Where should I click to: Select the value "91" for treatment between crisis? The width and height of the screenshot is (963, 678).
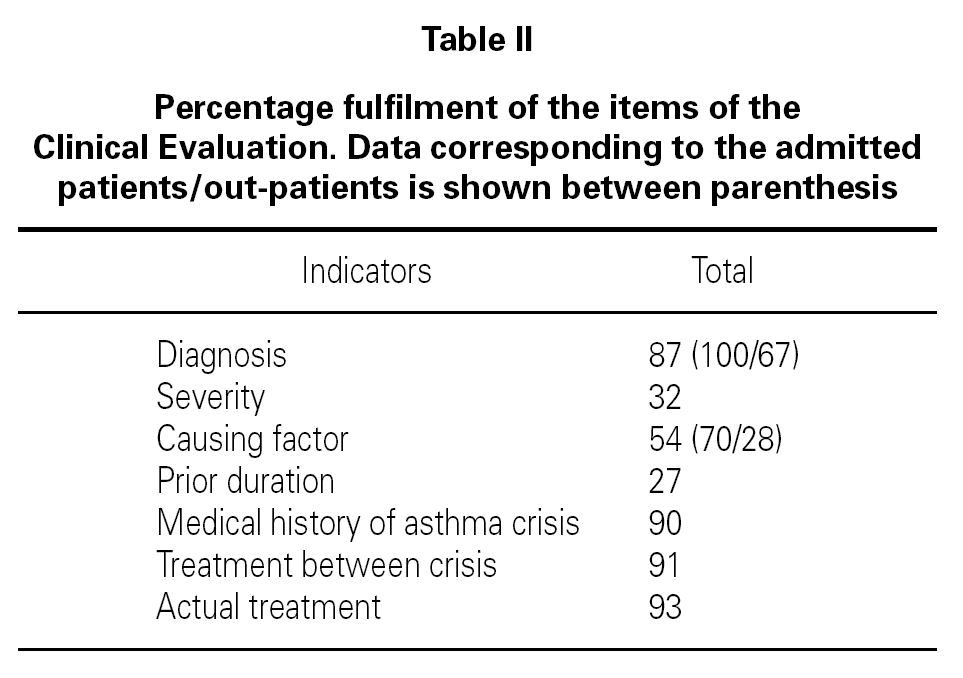pyautogui.click(x=664, y=565)
